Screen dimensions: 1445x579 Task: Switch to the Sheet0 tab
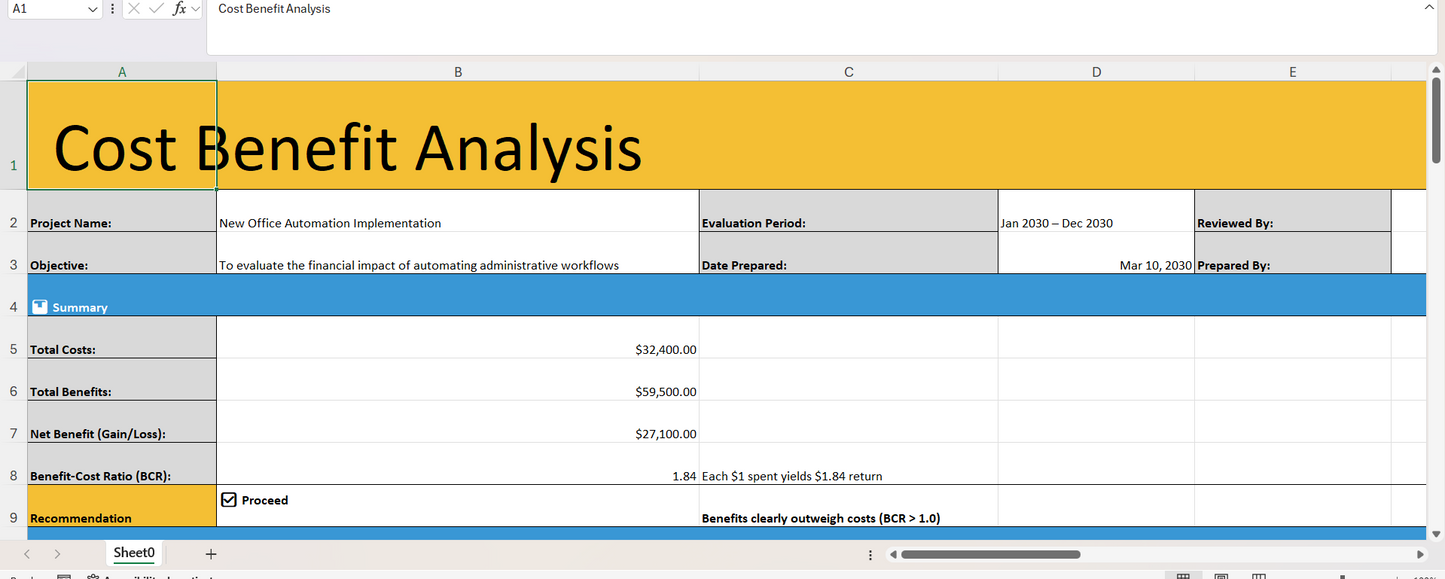pos(134,553)
